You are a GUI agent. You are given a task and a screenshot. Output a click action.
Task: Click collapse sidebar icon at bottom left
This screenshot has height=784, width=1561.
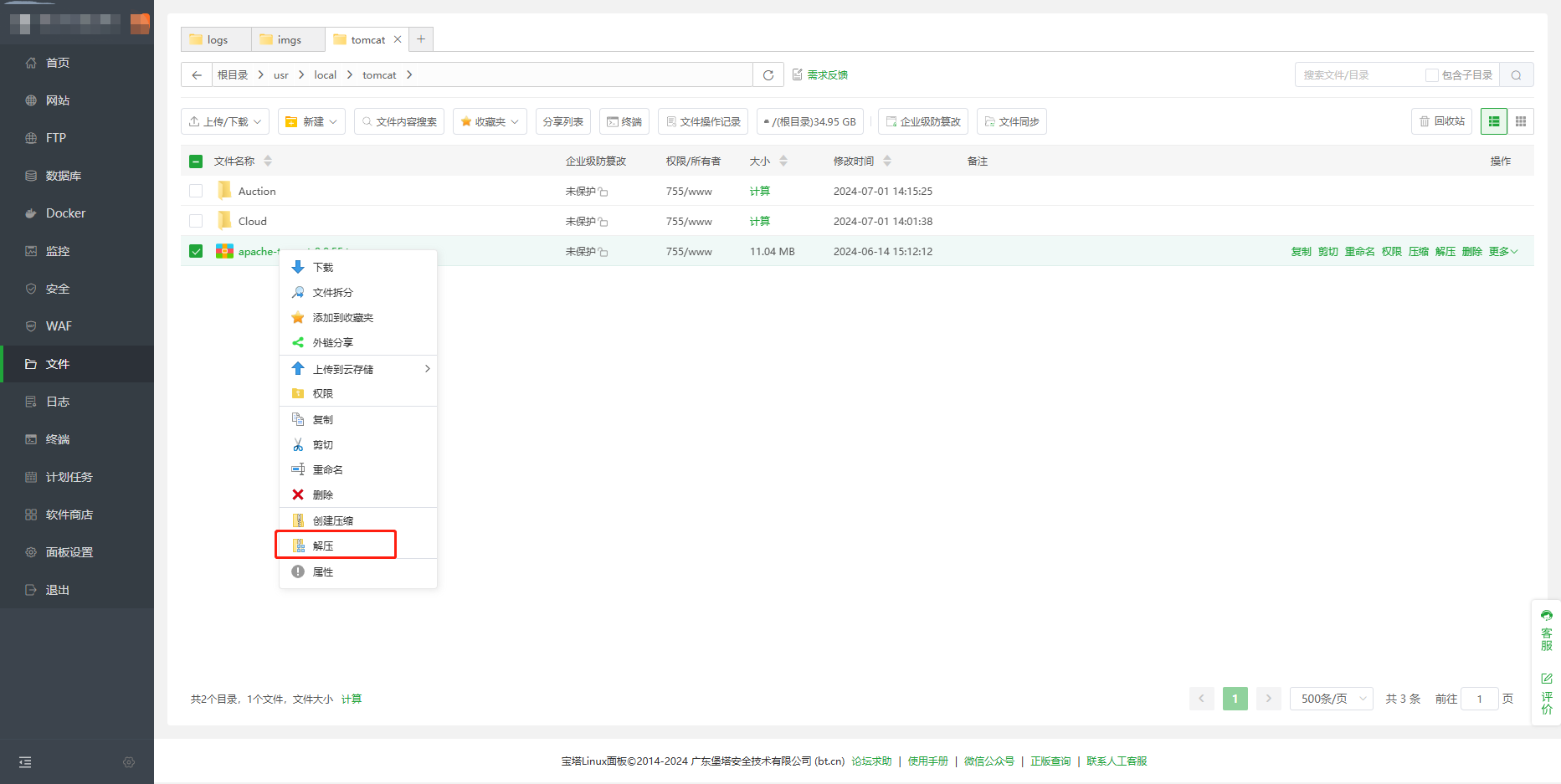[x=25, y=762]
